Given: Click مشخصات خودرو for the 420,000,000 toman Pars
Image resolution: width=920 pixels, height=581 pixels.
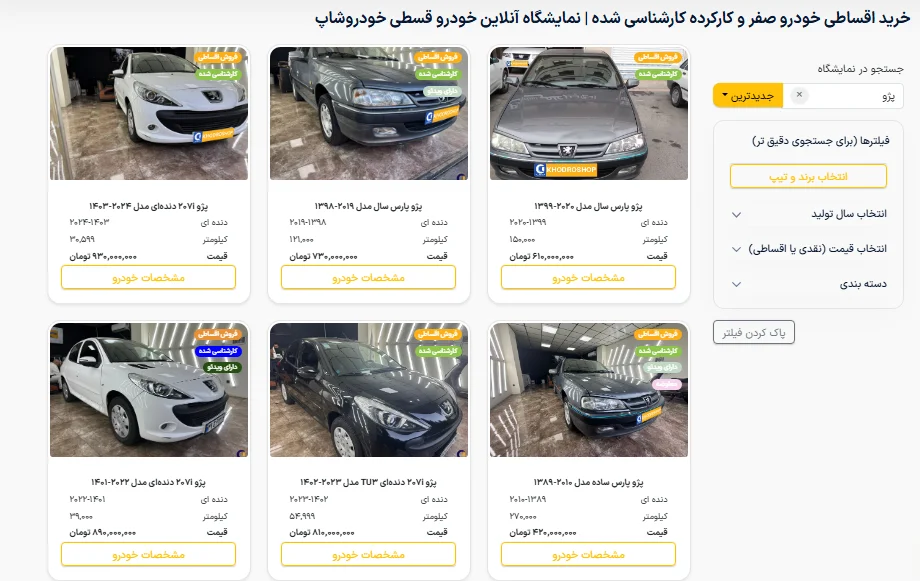Looking at the screenshot, I should click(588, 554).
